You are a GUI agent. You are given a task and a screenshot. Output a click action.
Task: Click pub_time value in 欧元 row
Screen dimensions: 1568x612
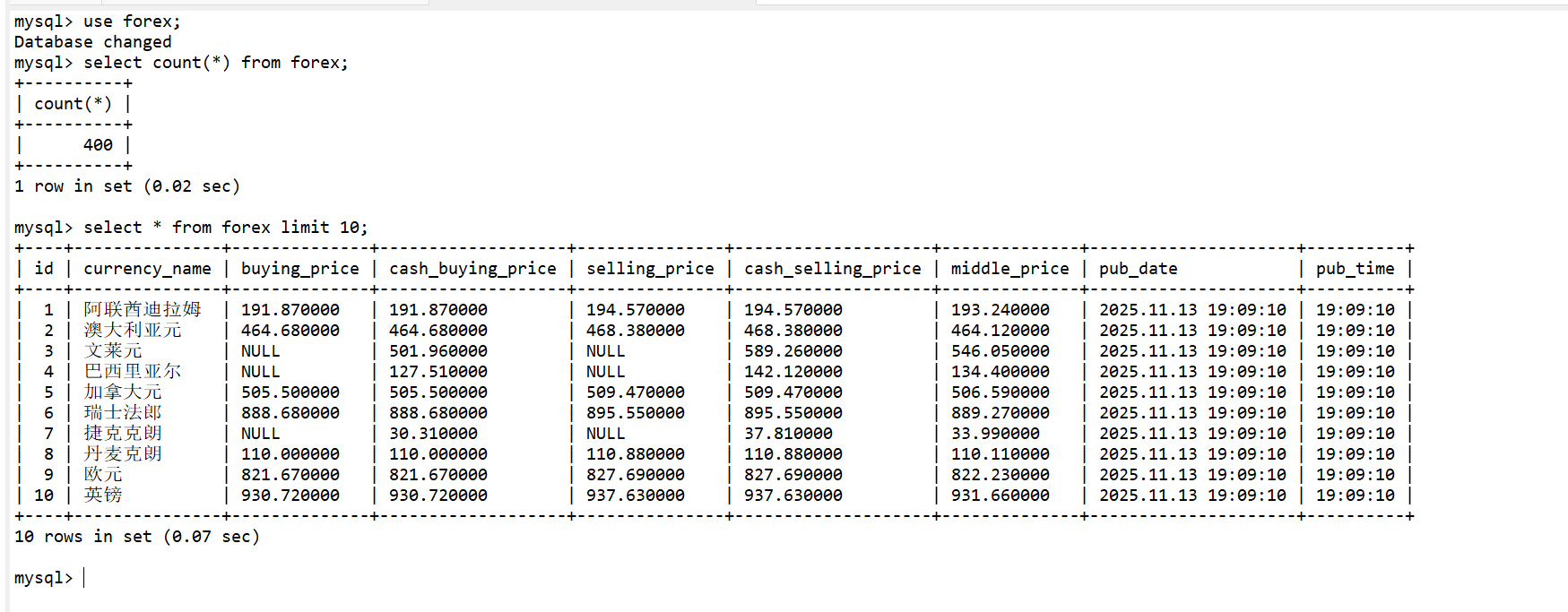pos(1356,475)
